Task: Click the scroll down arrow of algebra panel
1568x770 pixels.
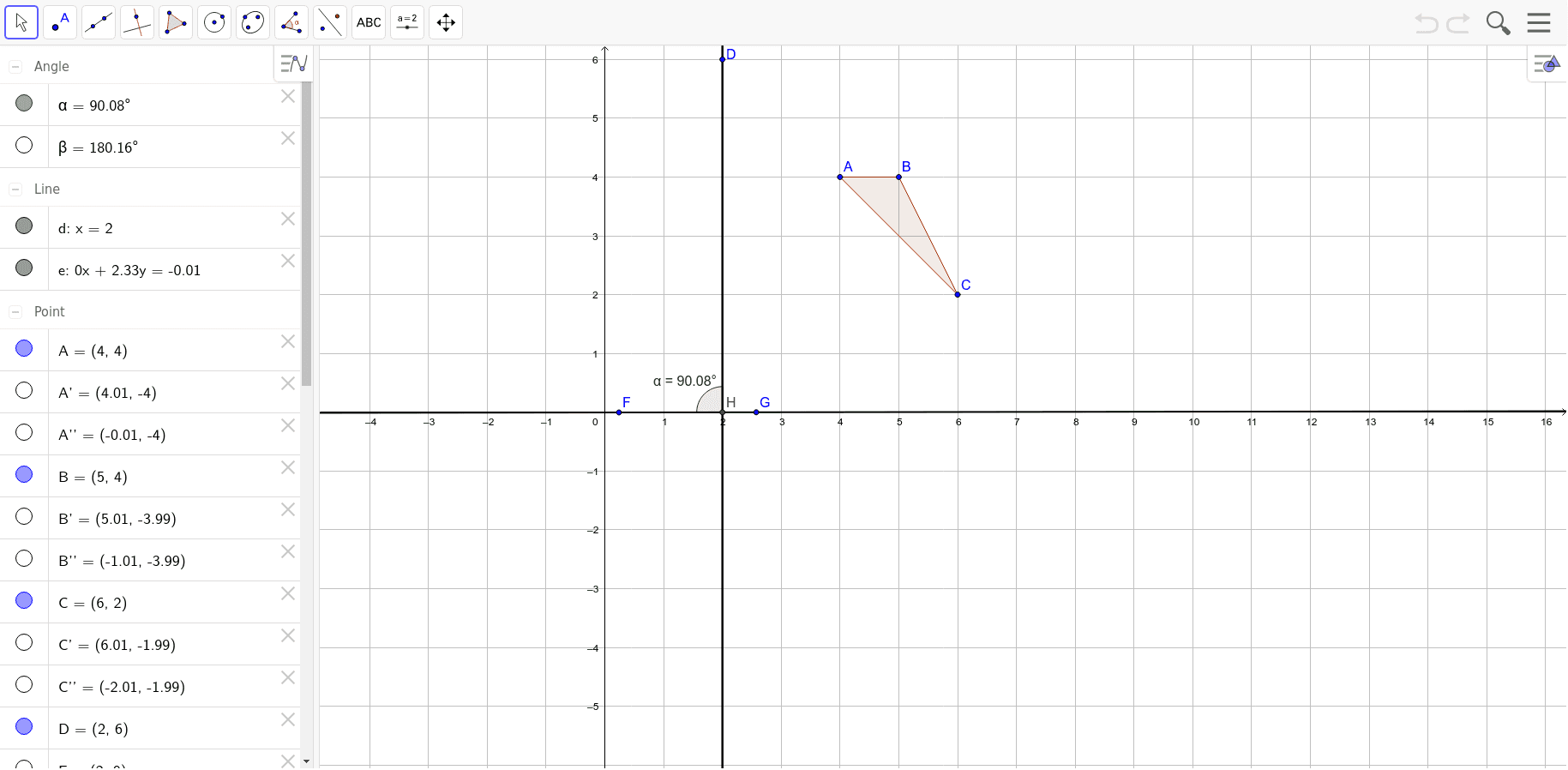Action: coord(307,761)
